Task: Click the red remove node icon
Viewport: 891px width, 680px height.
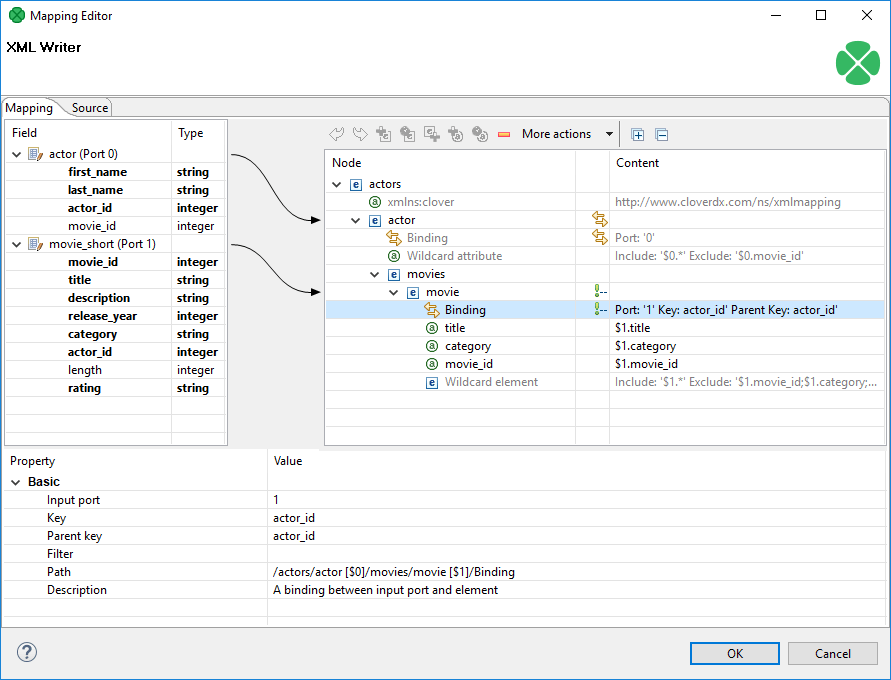Action: pos(503,135)
